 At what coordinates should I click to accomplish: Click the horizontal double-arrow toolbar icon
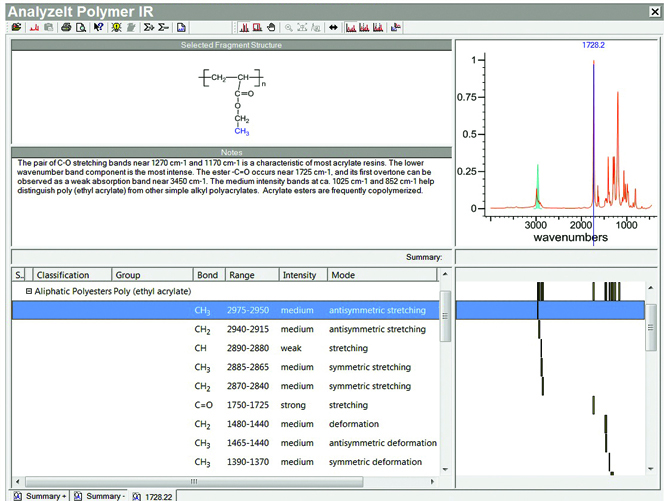(x=333, y=27)
